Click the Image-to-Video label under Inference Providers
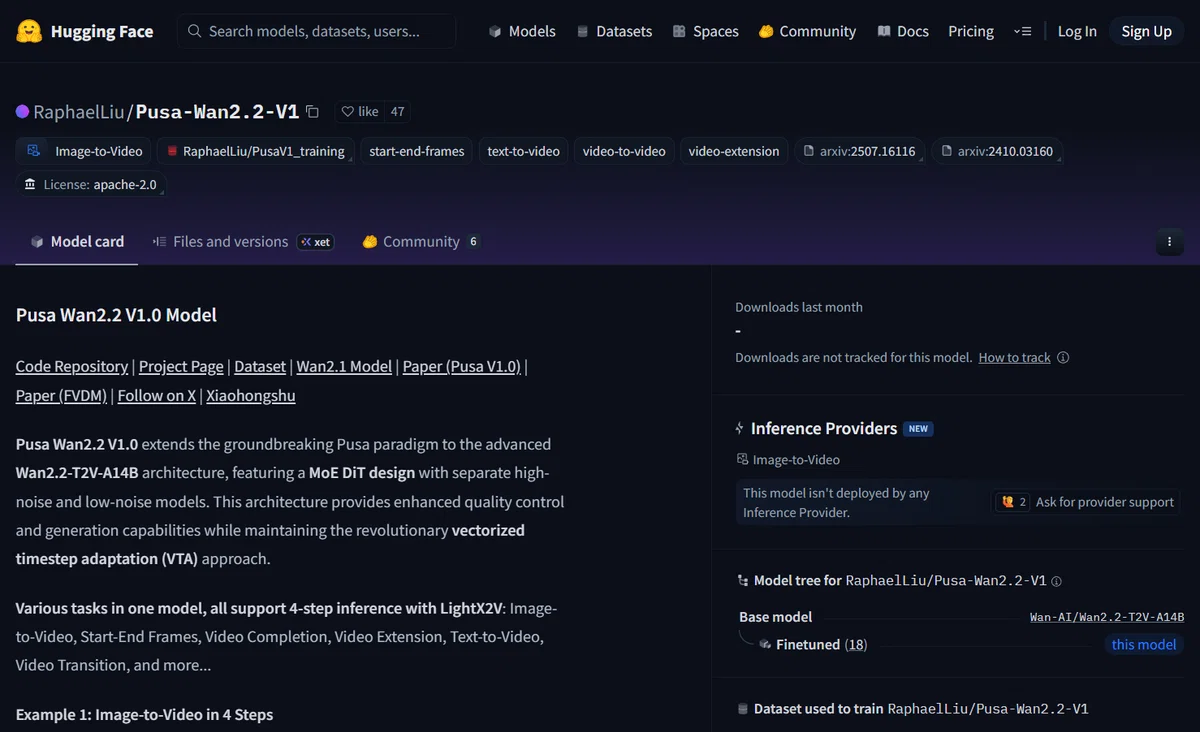 (x=796, y=460)
